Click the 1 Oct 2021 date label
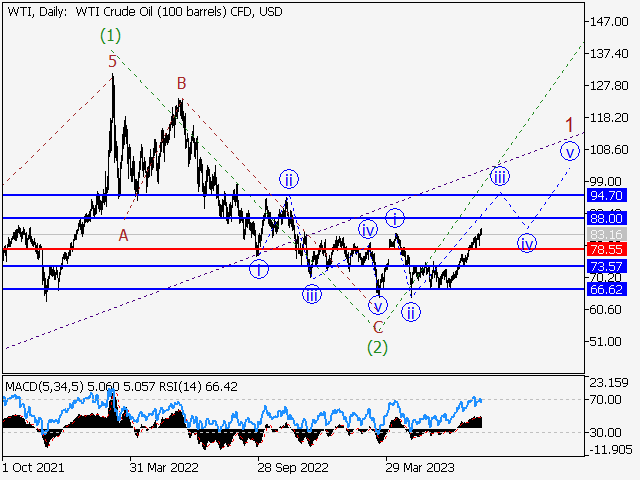 point(33,467)
